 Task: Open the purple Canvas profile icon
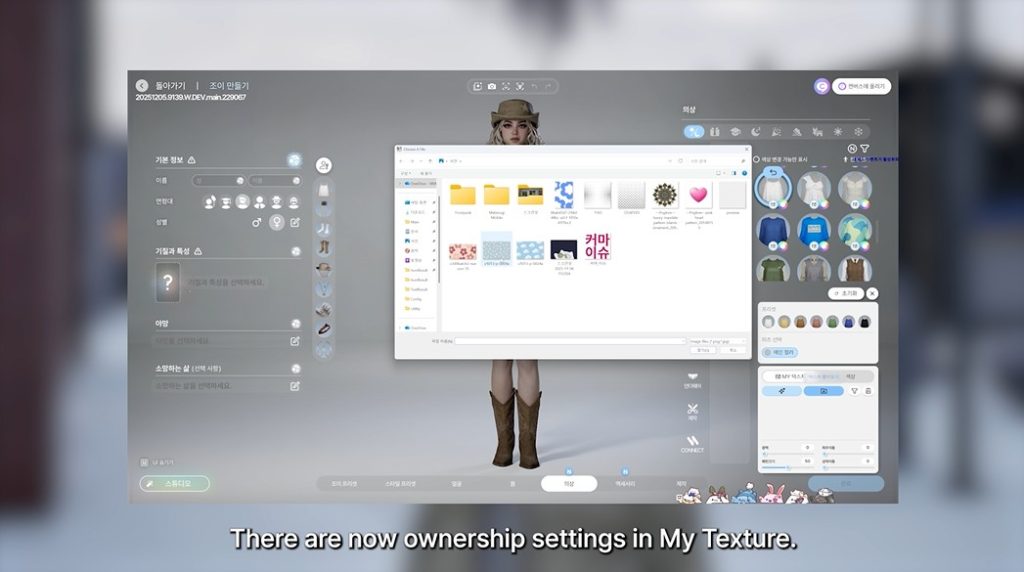tap(822, 86)
